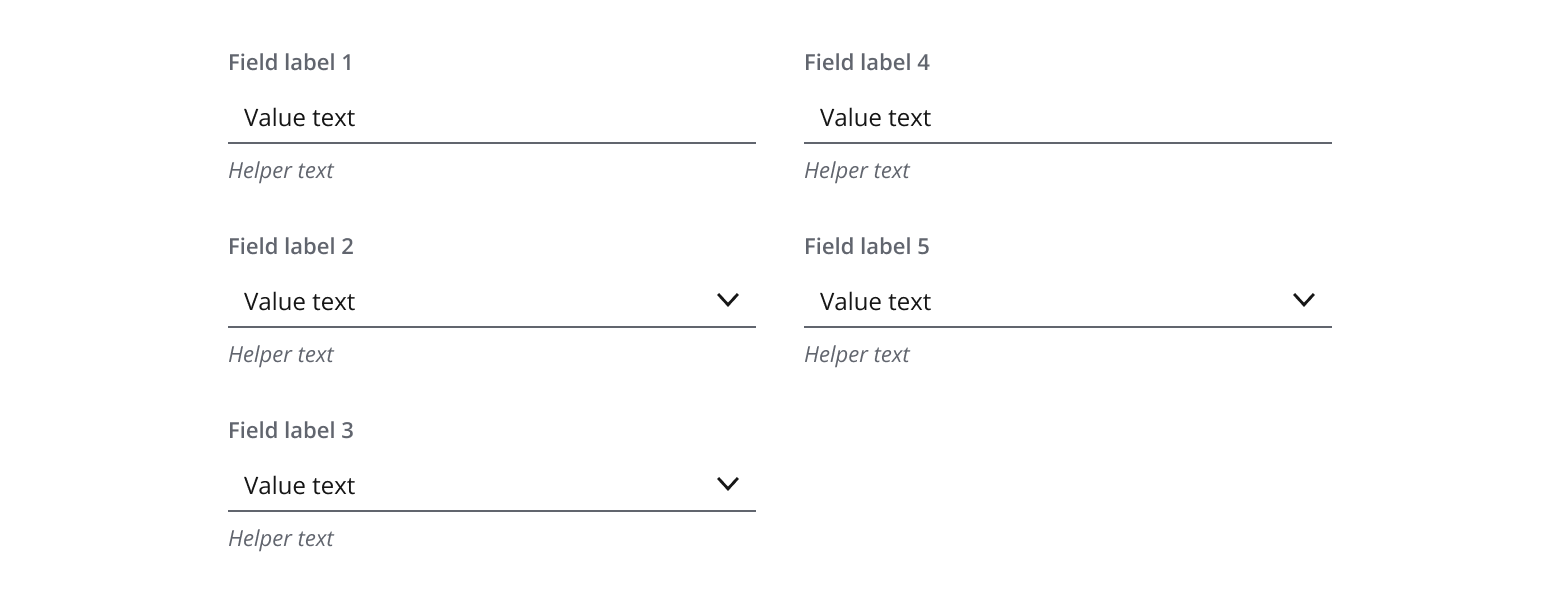The height and width of the screenshot is (600, 1560).
Task: Click the "Field label 5" label text
Action: point(867,246)
